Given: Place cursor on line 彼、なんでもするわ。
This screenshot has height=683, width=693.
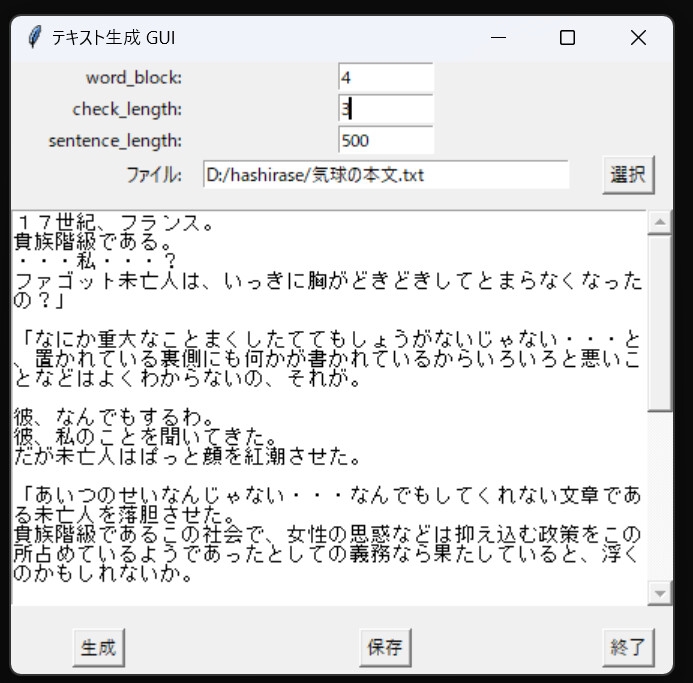Looking at the screenshot, I should [114, 417].
